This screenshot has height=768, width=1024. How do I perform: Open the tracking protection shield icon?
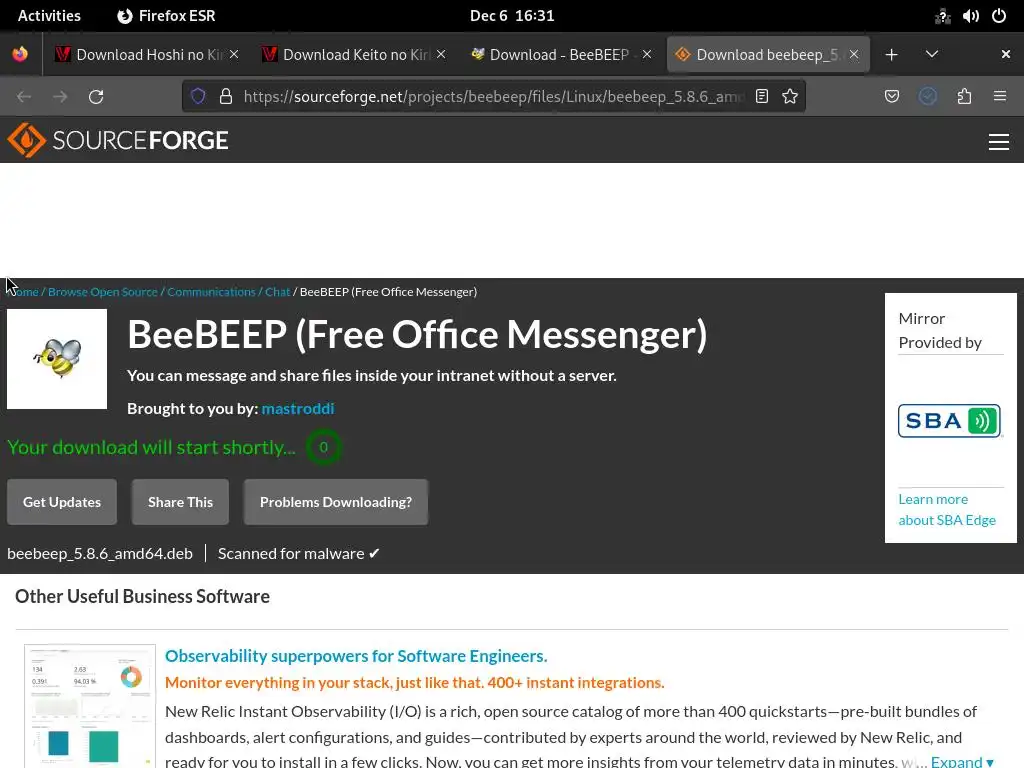click(x=198, y=97)
